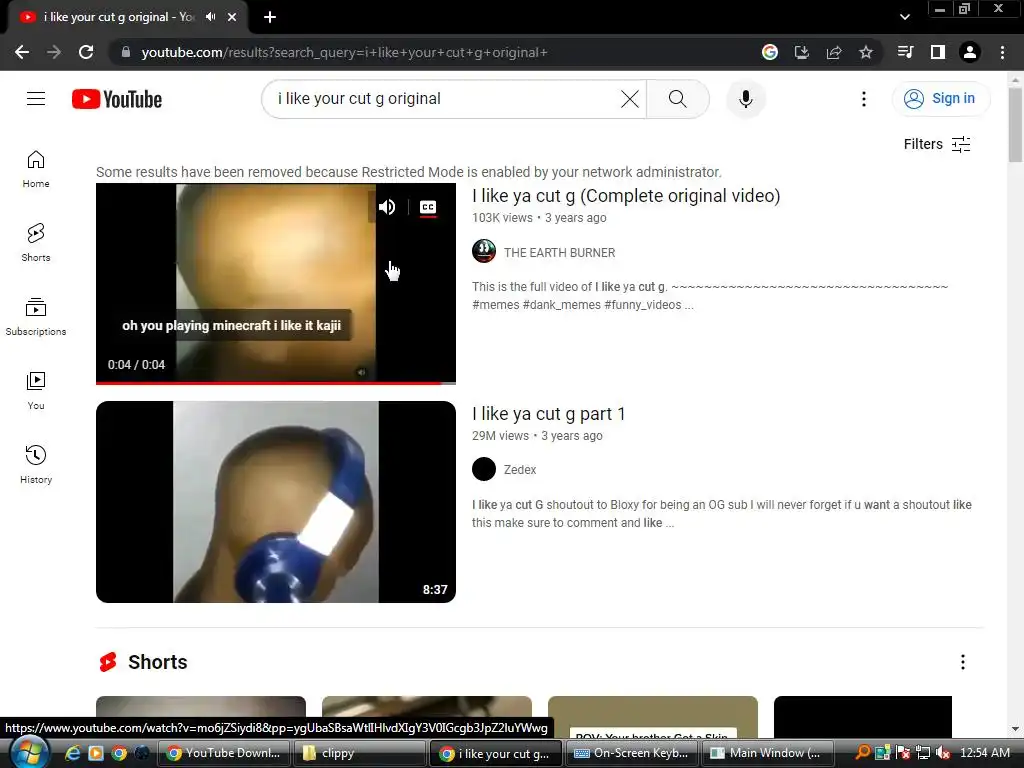This screenshot has height=768, width=1024.
Task: Open Home in the sidebar
Action: [x=36, y=168]
